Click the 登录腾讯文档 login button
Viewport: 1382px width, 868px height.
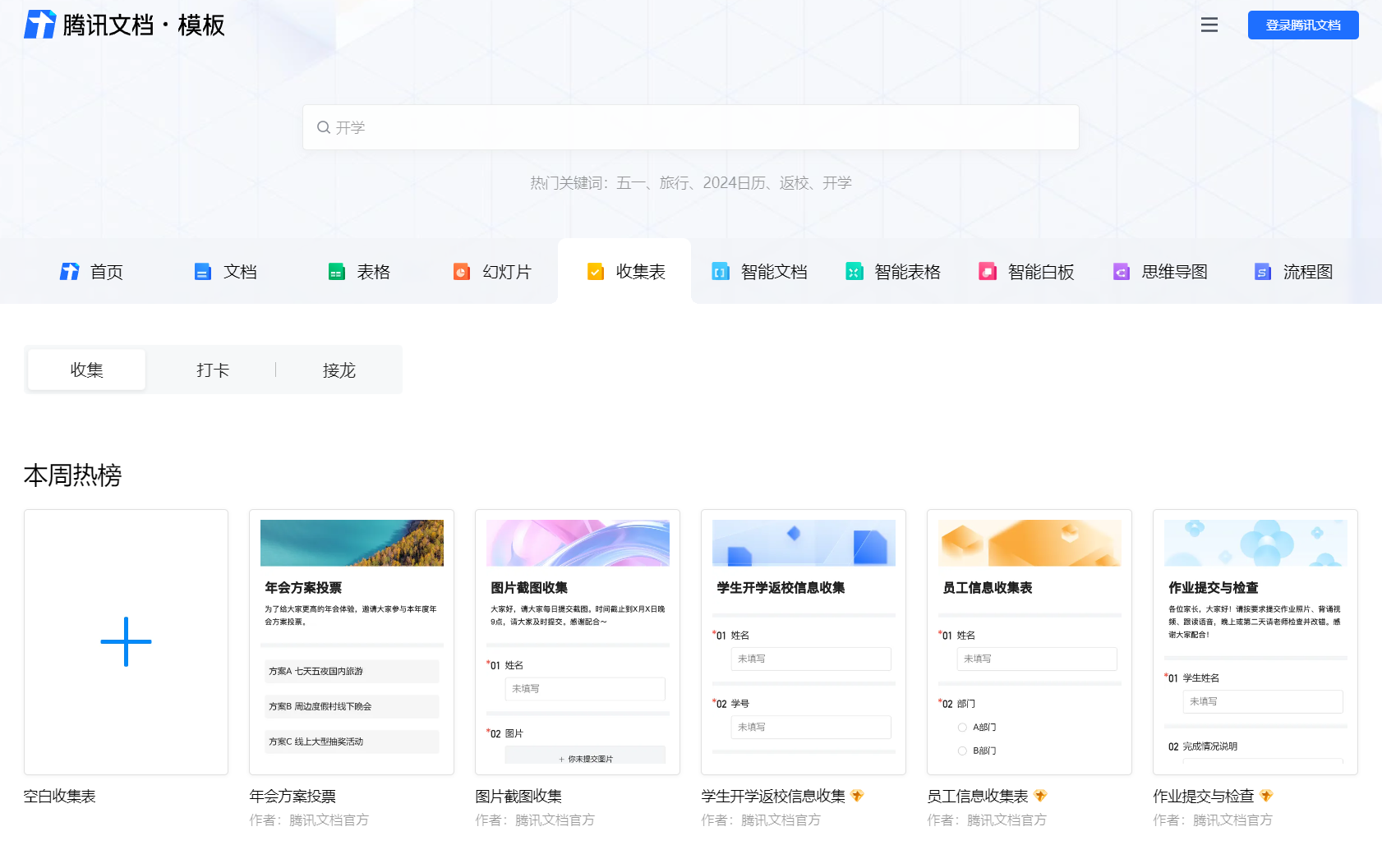pos(1303,25)
